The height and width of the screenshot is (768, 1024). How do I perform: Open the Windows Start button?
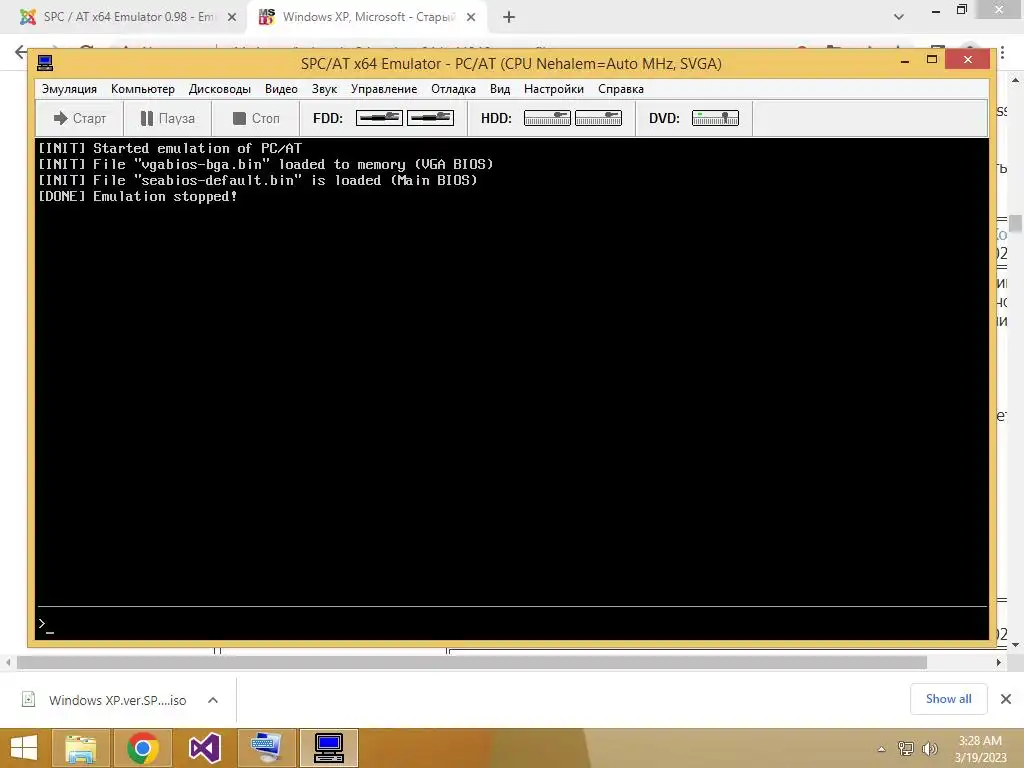click(24, 748)
